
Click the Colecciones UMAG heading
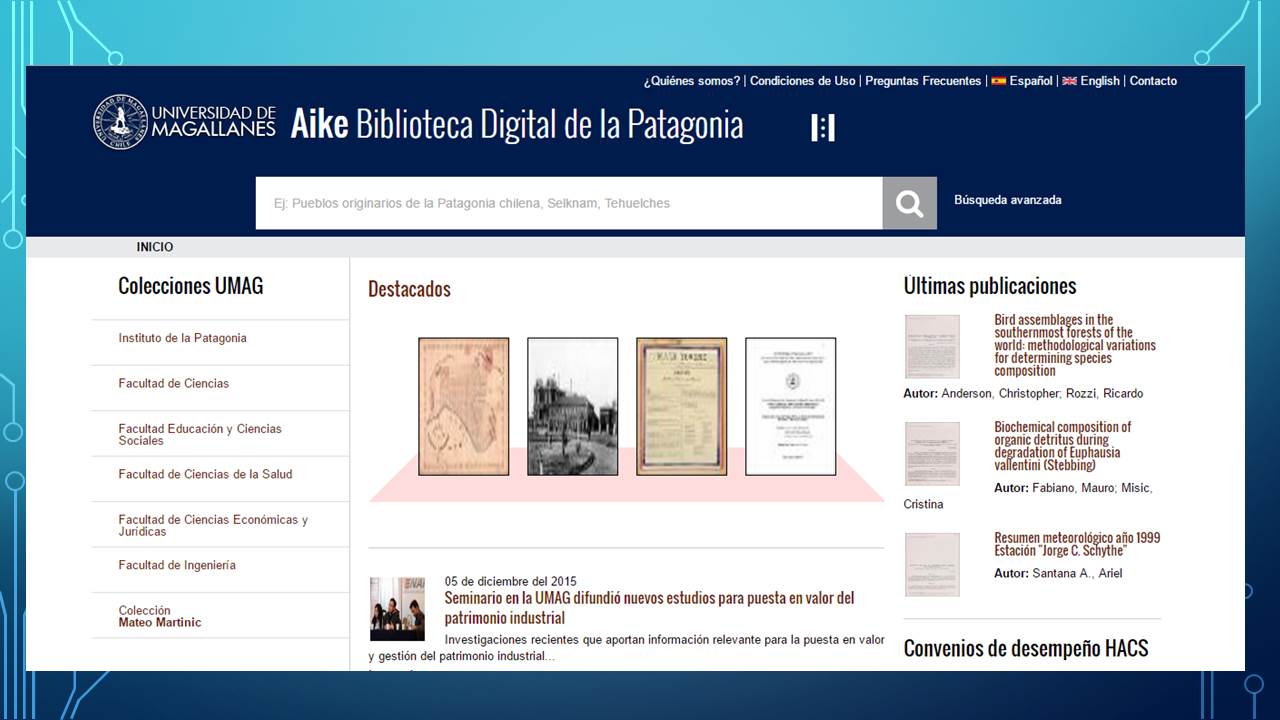tap(191, 286)
